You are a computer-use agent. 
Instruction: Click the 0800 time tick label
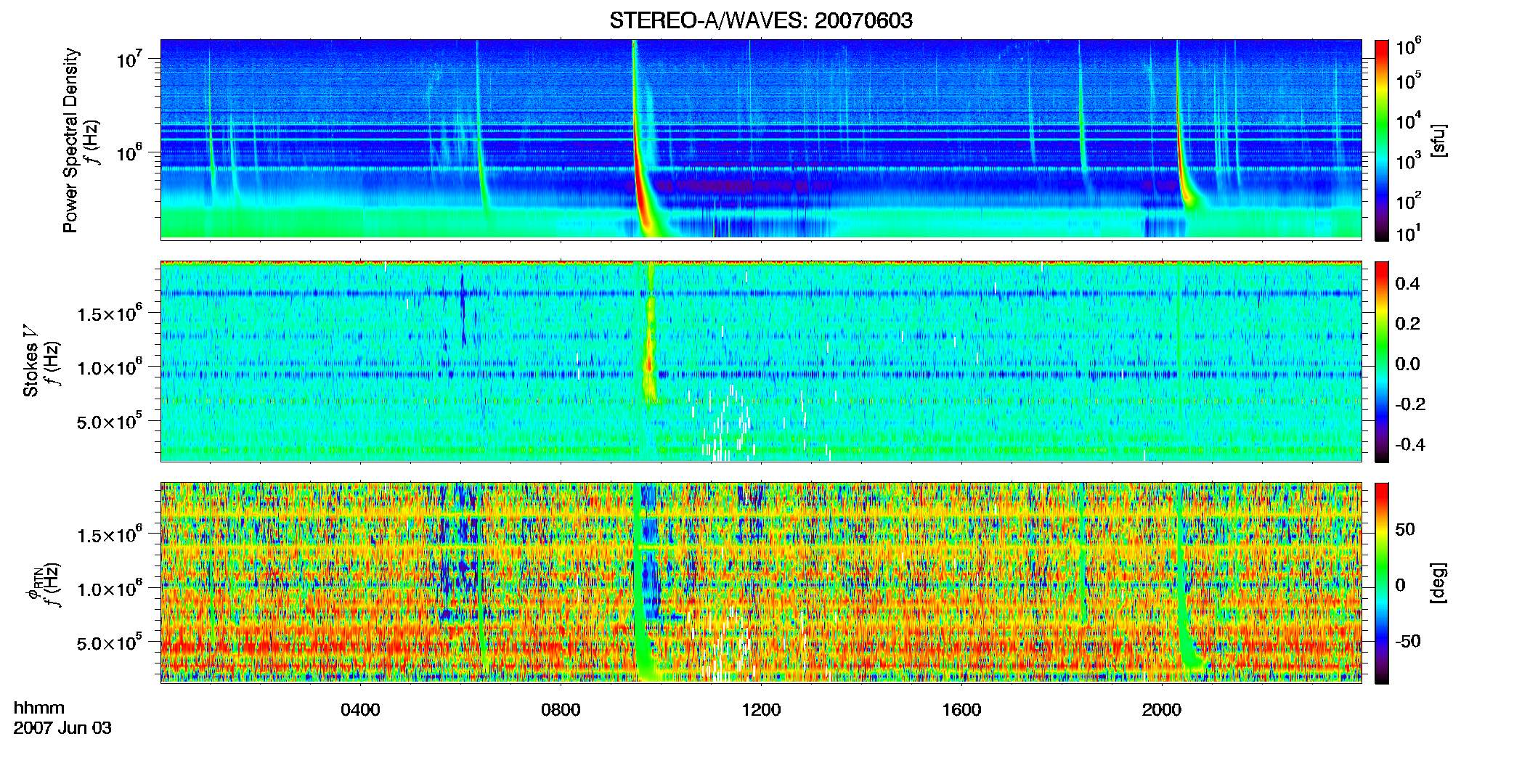[x=561, y=710]
